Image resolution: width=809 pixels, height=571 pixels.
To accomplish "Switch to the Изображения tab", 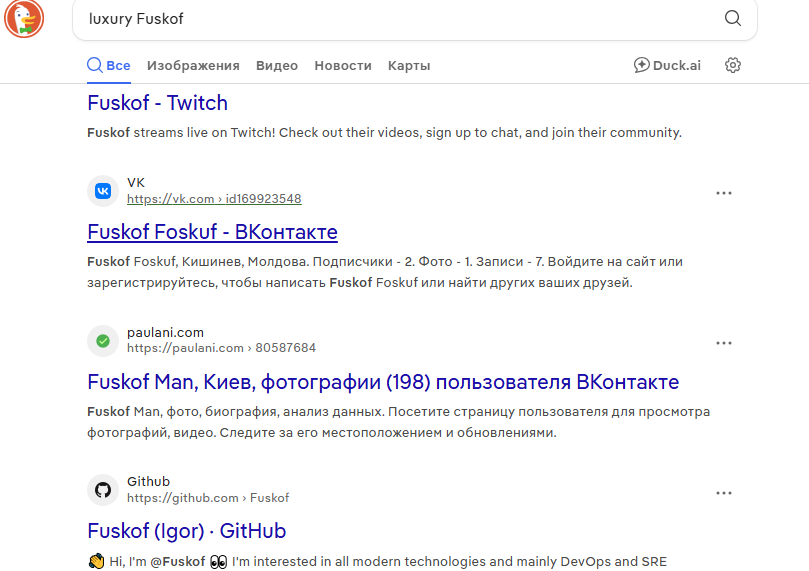I will 193,66.
